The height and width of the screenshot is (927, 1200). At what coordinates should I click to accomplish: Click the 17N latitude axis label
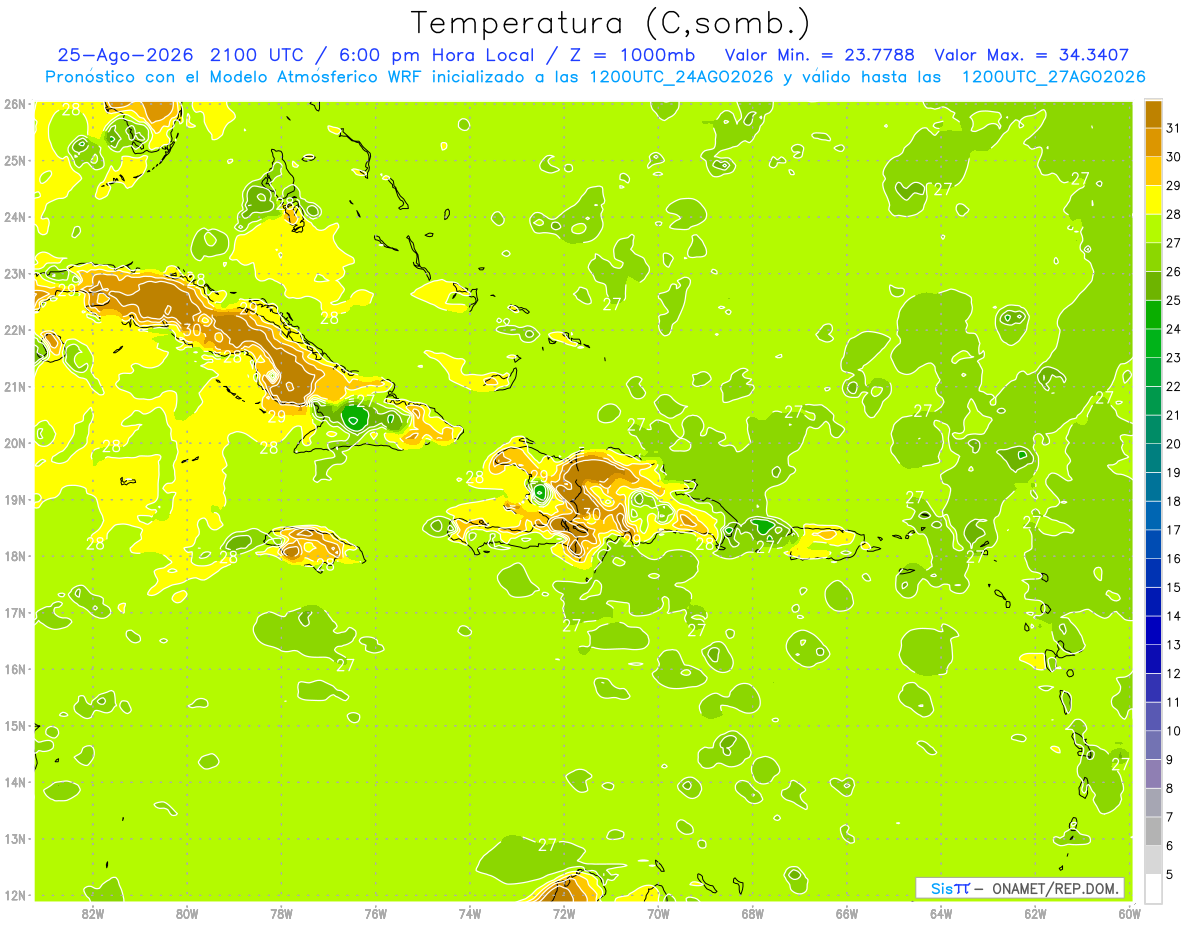point(14,612)
